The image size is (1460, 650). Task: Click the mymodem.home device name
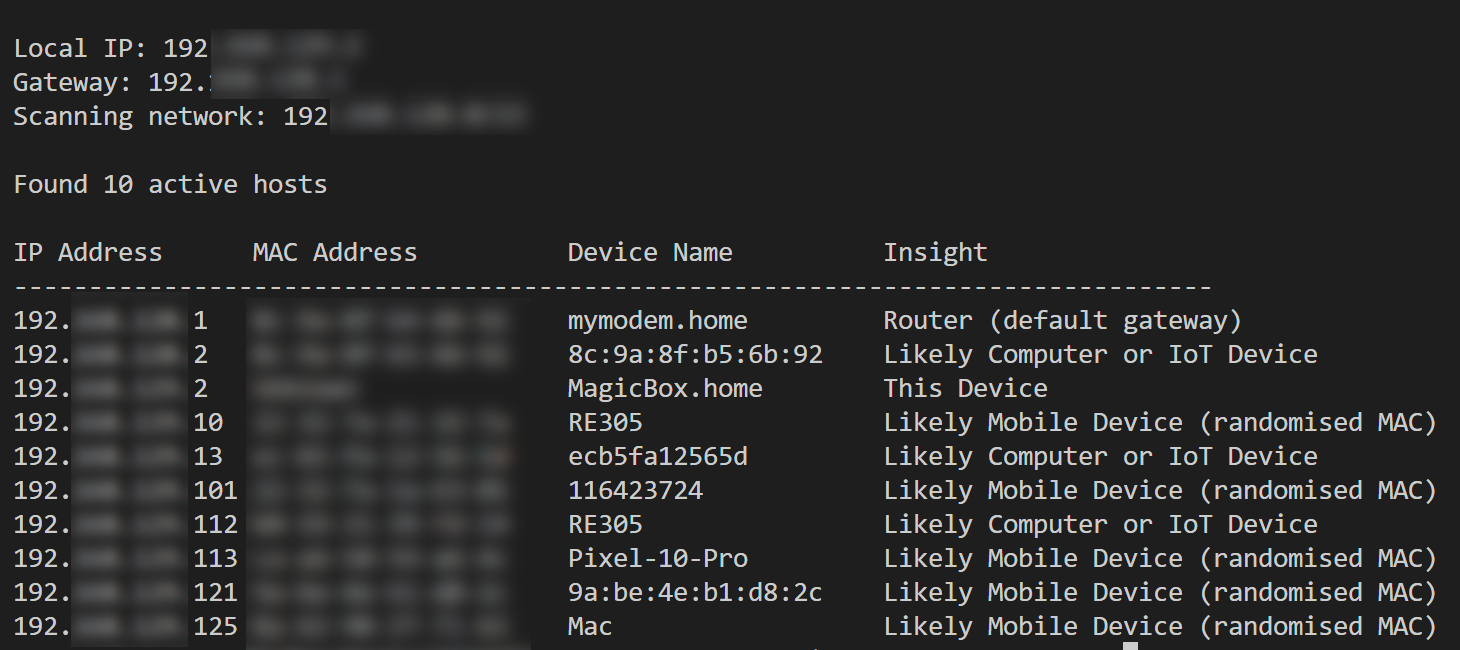(657, 321)
